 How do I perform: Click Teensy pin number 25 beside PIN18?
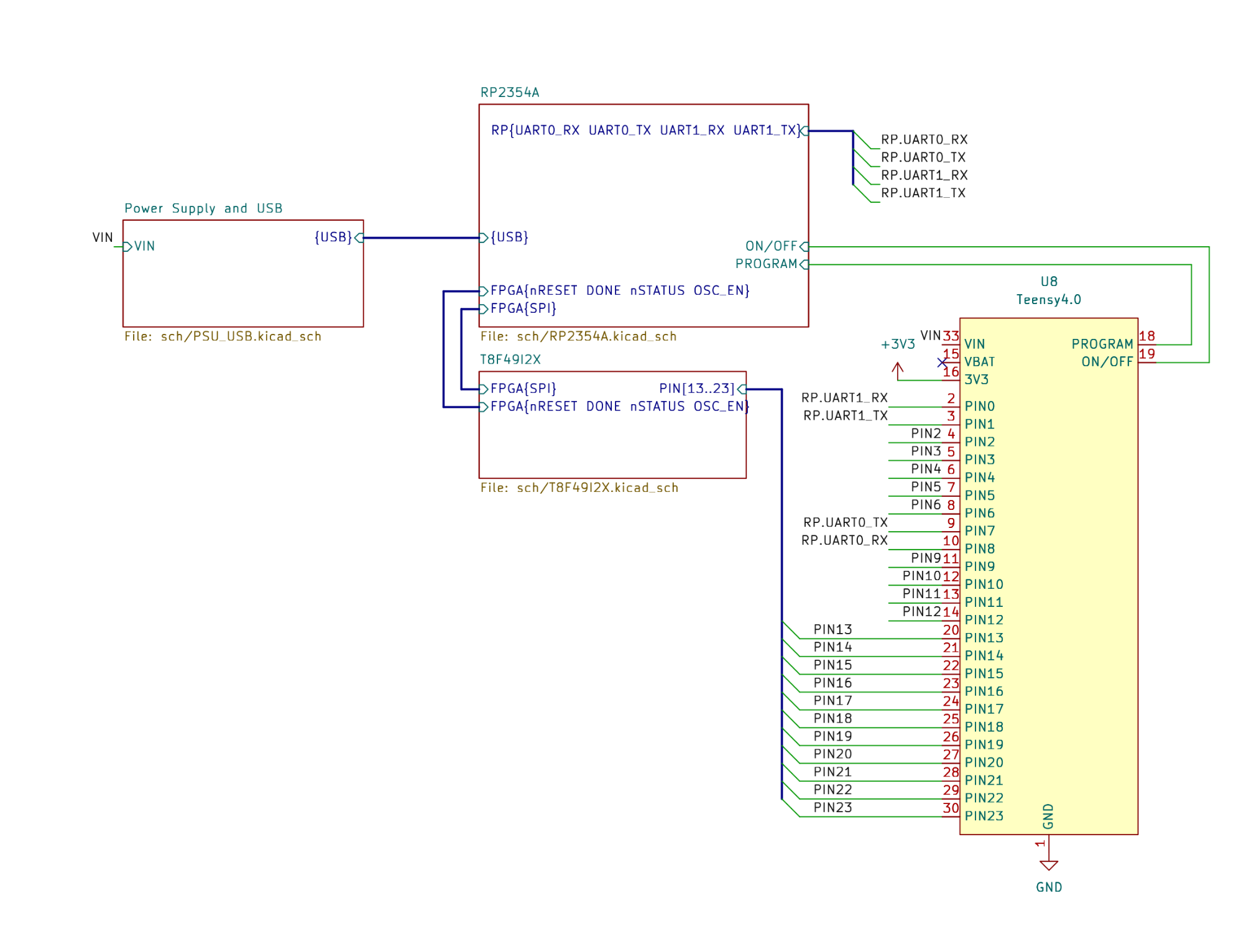951,719
